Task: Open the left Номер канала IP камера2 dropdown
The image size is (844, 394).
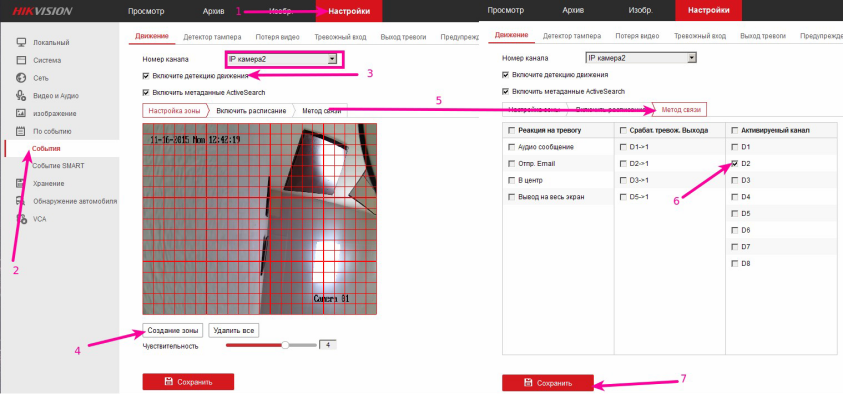Action: pos(283,59)
